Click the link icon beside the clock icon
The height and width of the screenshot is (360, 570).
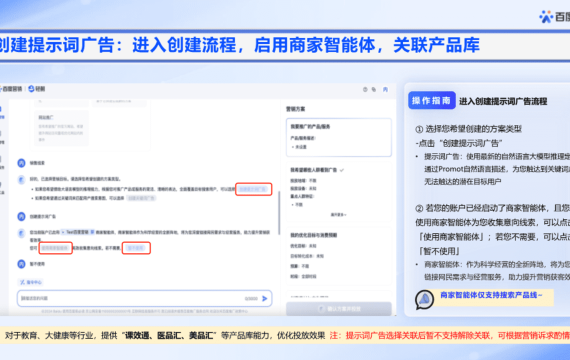(x=374, y=89)
